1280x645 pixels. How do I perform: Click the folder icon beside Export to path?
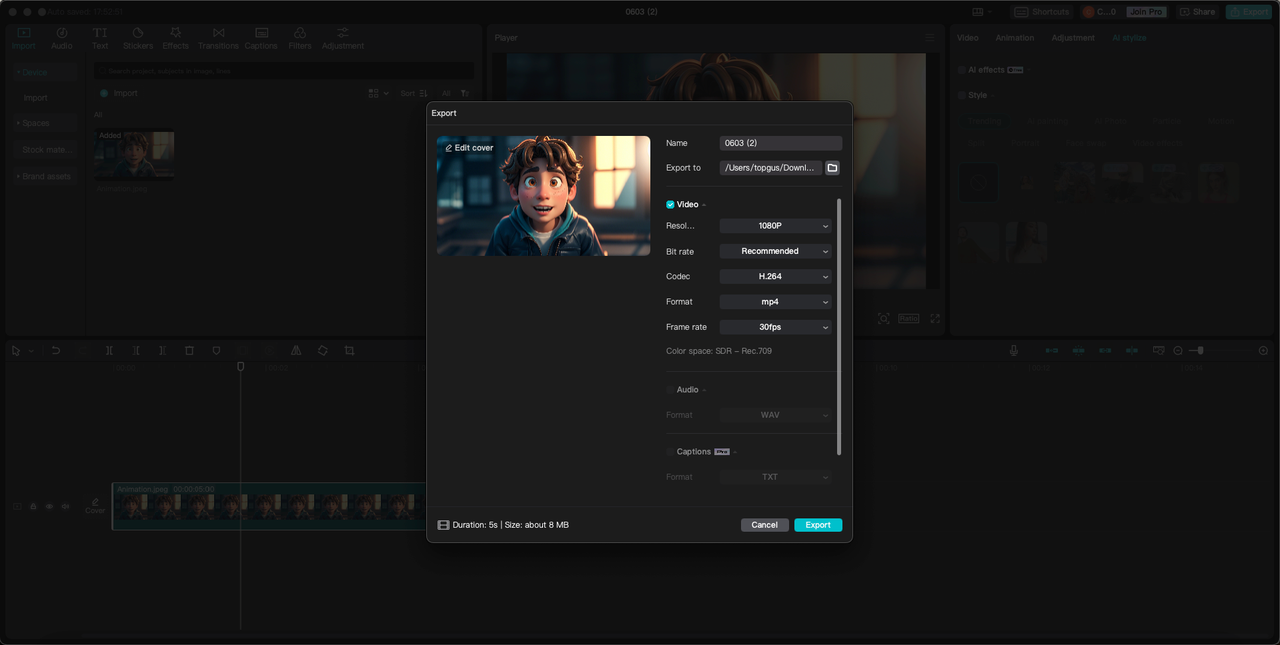tap(832, 168)
